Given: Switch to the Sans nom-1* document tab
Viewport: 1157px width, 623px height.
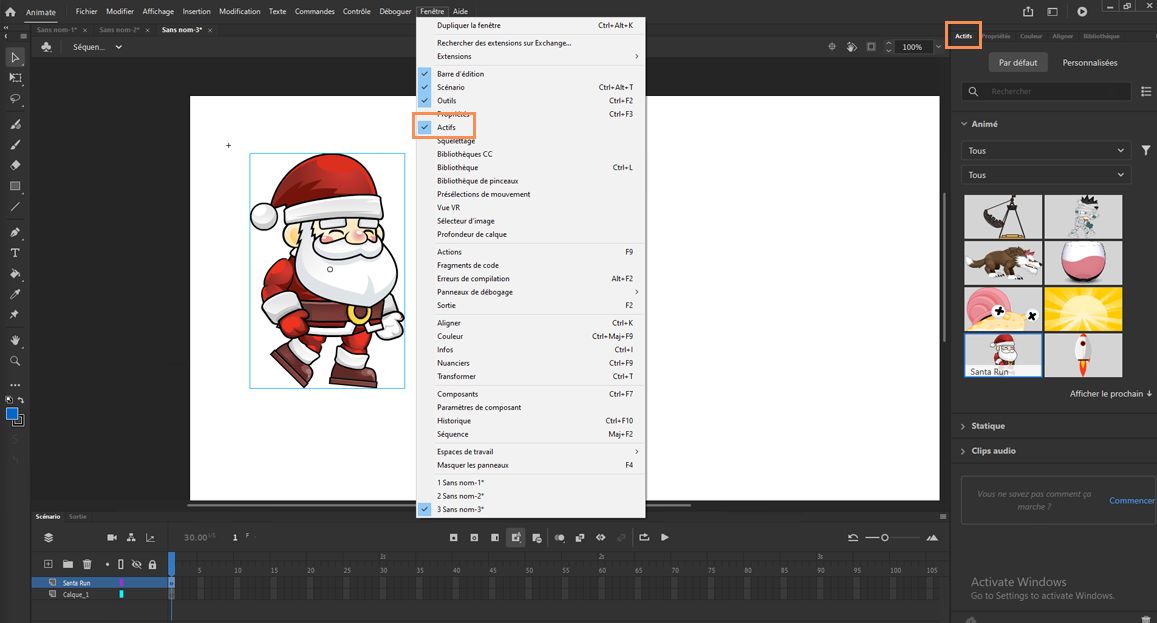Looking at the screenshot, I should 57,30.
